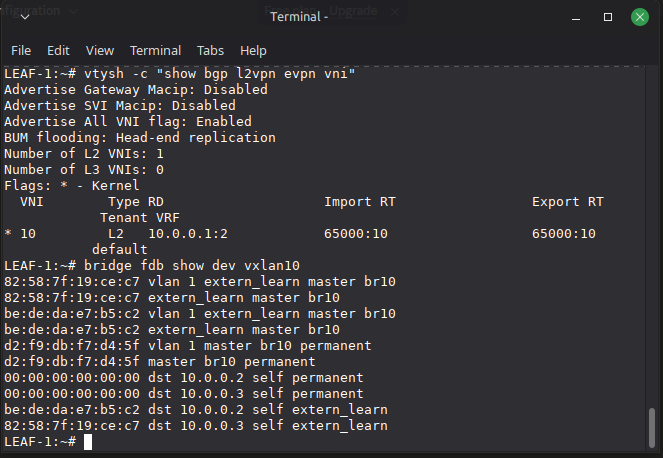Click 'be:de:da:e7:b5:c2 dst 10.0.0.2' row
663x458 pixels.
[x=196, y=410]
